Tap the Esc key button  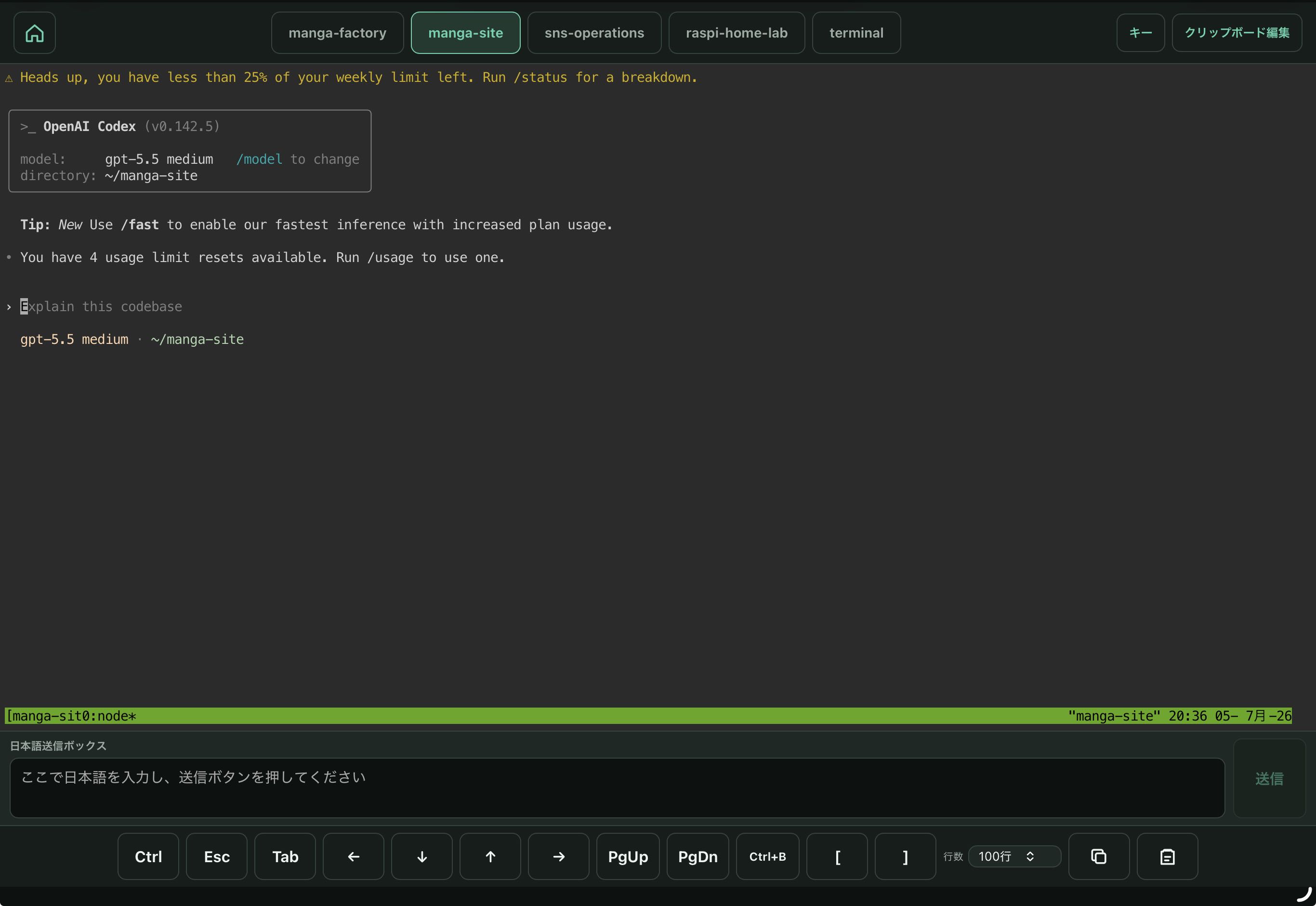point(217,856)
